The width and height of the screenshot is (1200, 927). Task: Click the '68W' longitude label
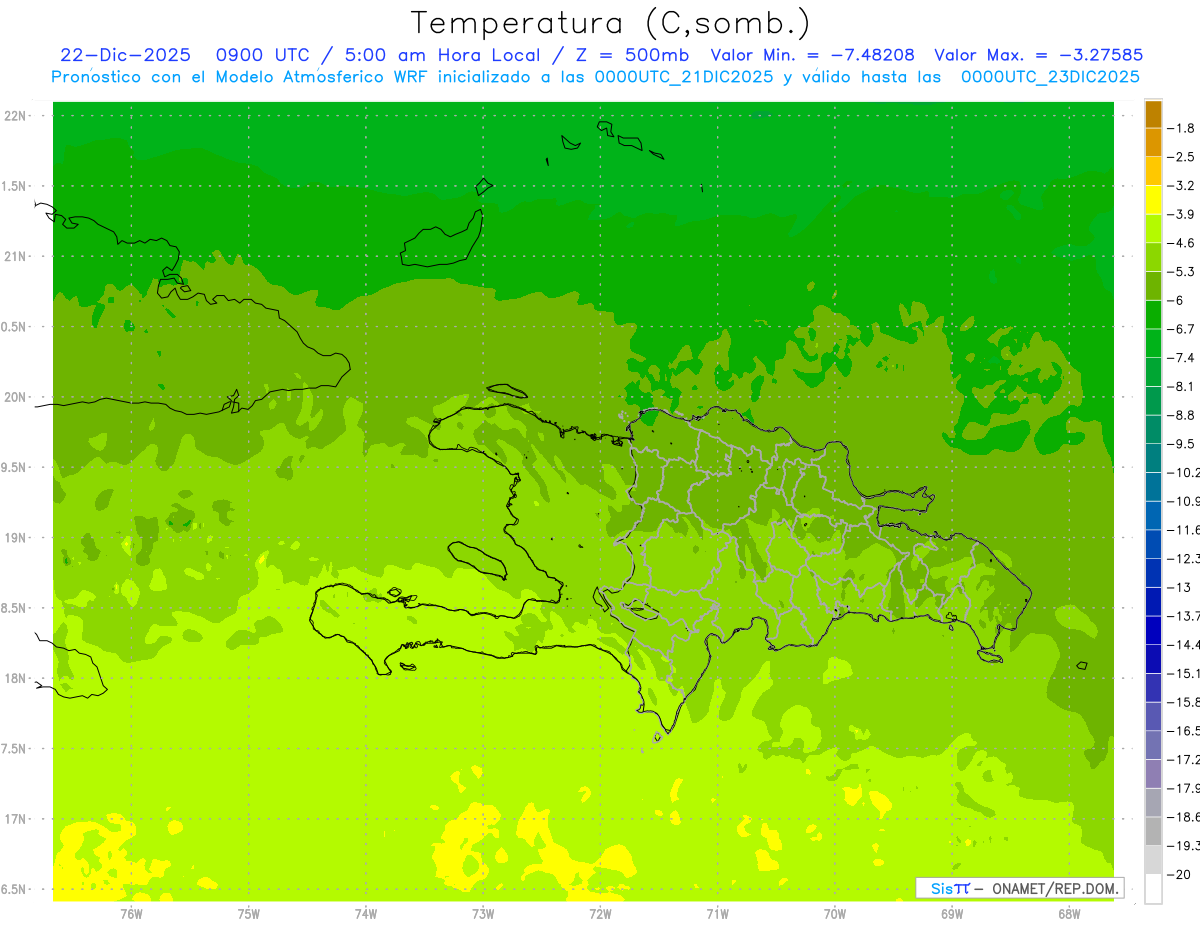coord(1069,913)
